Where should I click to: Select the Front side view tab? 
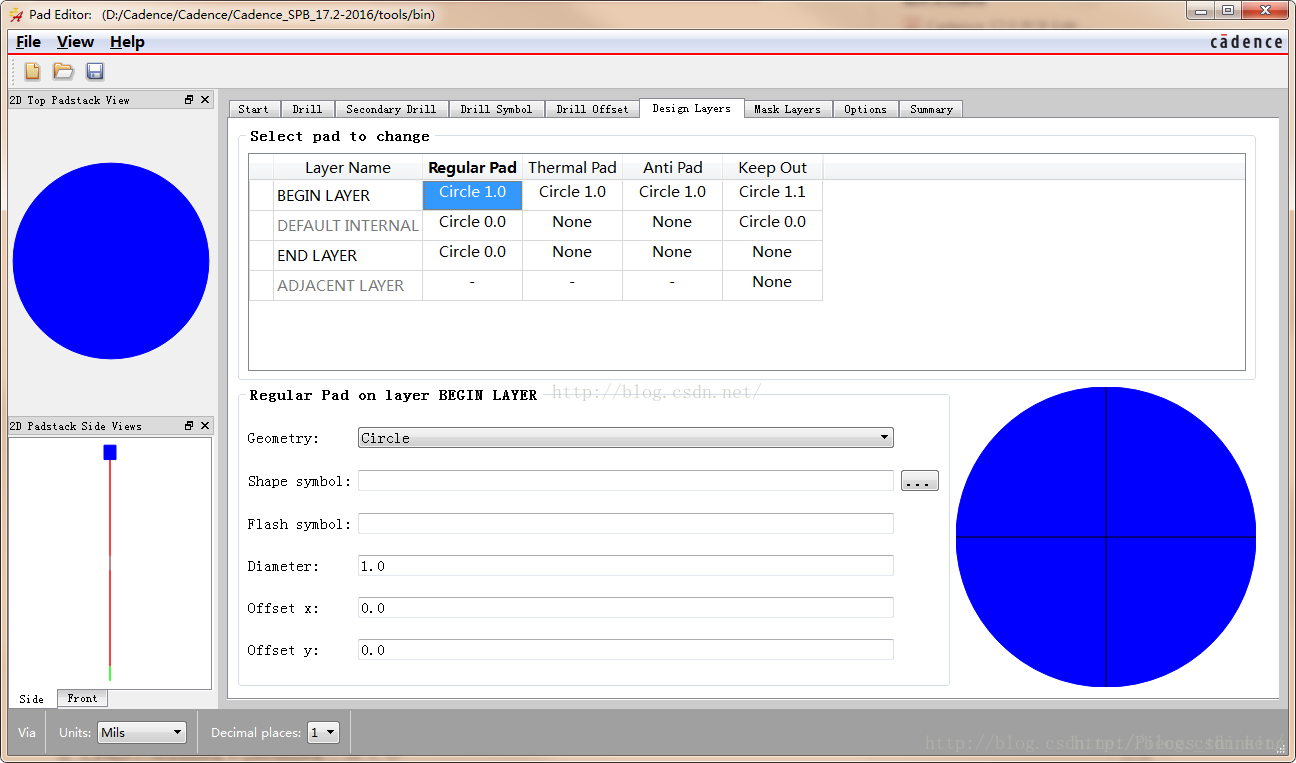[x=82, y=699]
